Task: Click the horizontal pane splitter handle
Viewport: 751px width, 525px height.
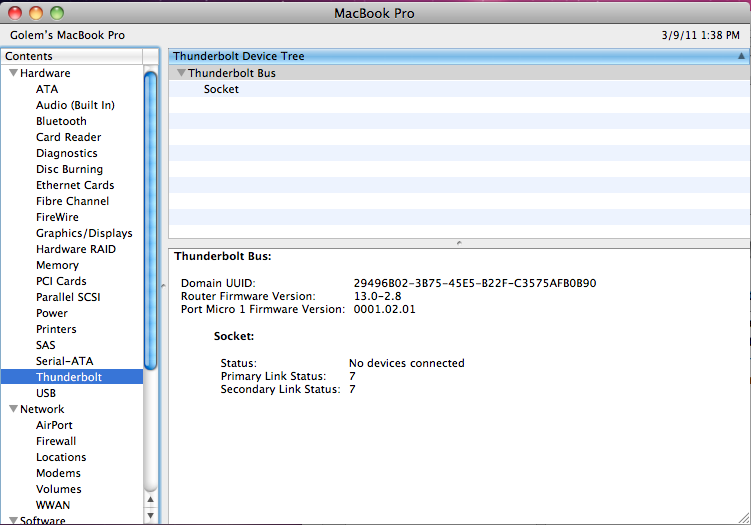Action: tap(459, 243)
